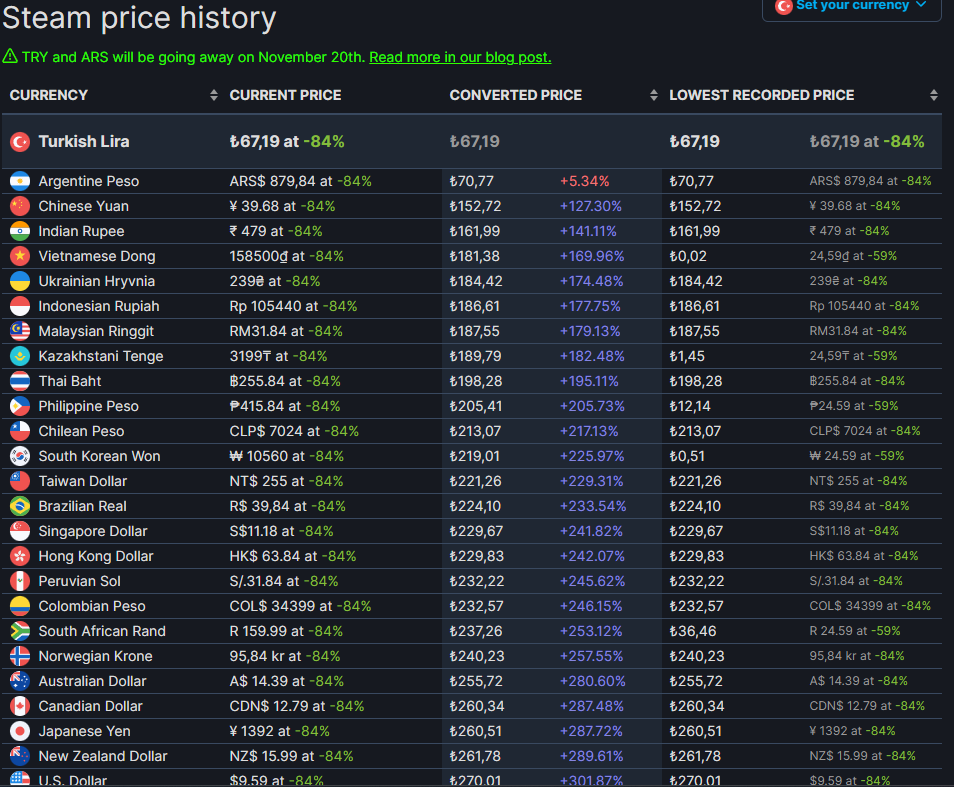
Task: Click the +233.54% Brazilian Real difference
Action: [x=593, y=506]
